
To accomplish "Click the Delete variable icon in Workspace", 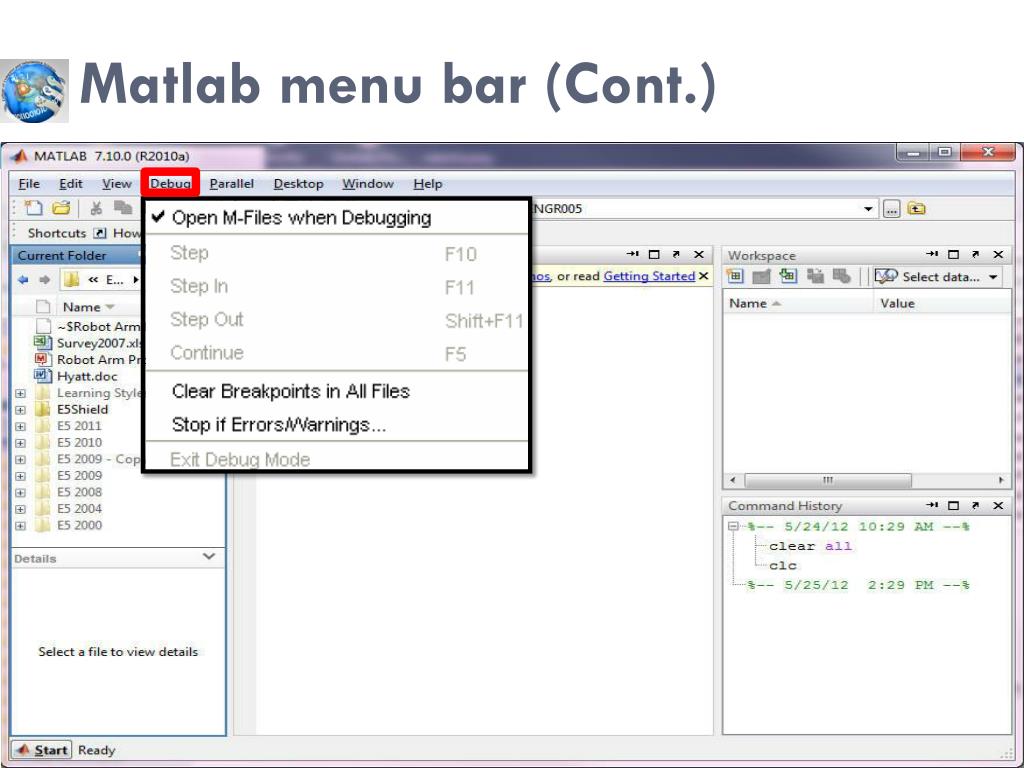I will pyautogui.click(x=842, y=276).
